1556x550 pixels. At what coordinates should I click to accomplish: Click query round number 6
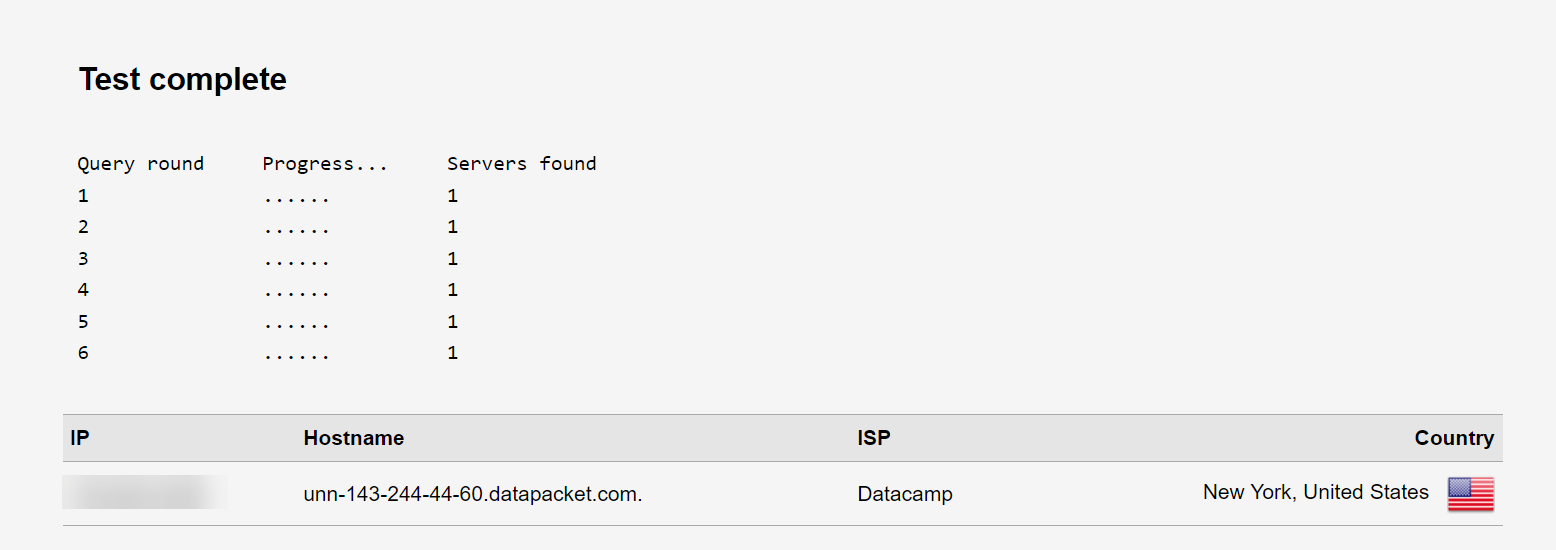pyautogui.click(x=83, y=353)
